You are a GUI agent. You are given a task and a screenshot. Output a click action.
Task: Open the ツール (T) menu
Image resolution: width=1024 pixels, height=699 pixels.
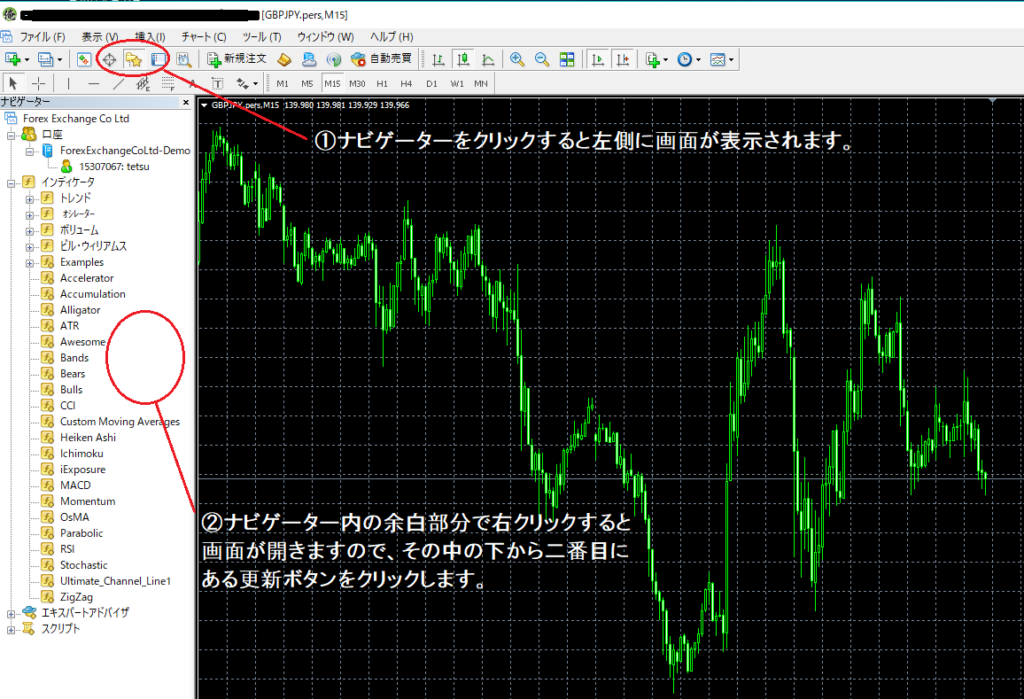(x=261, y=37)
